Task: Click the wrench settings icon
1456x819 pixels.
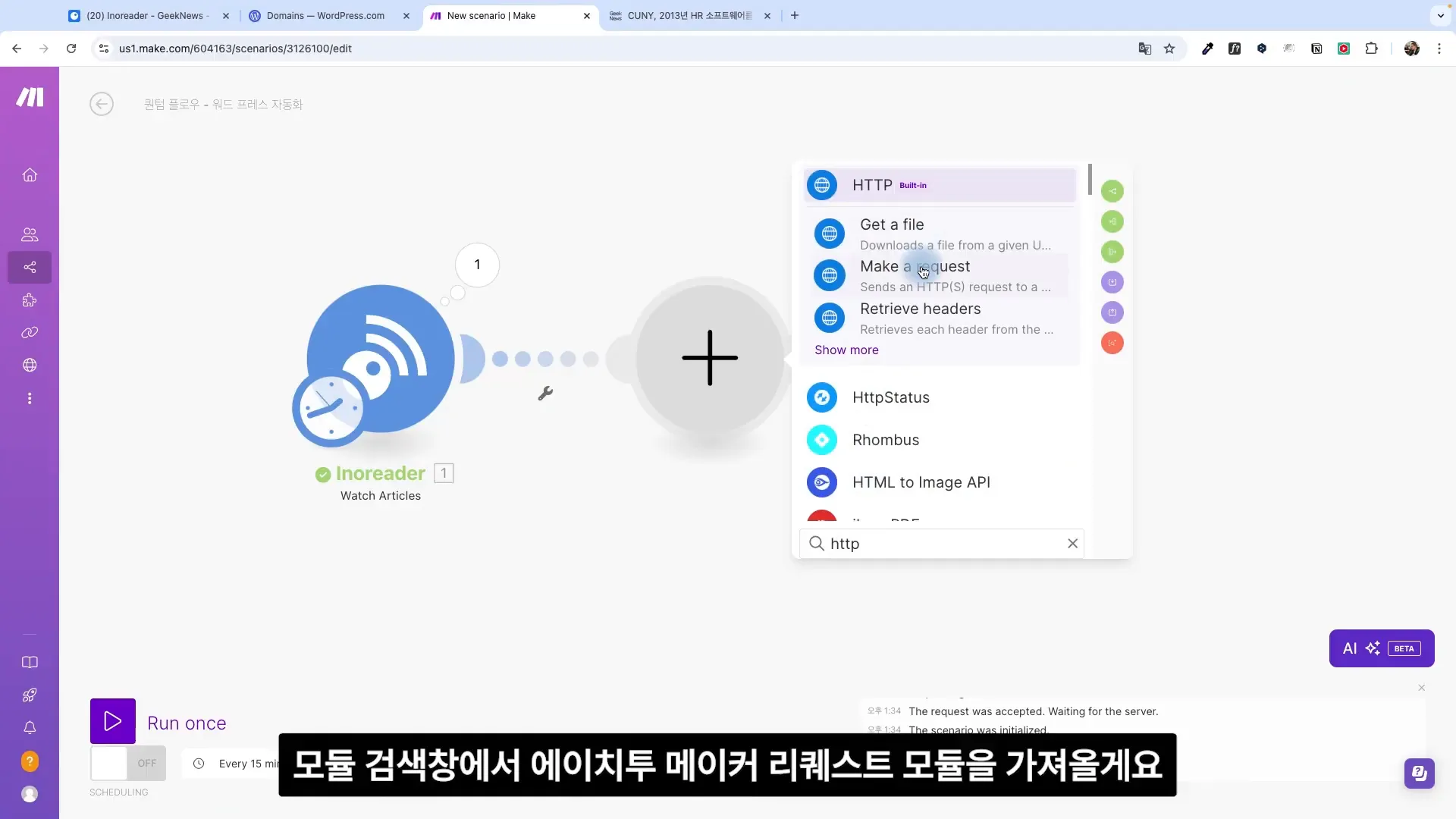Action: (x=545, y=392)
